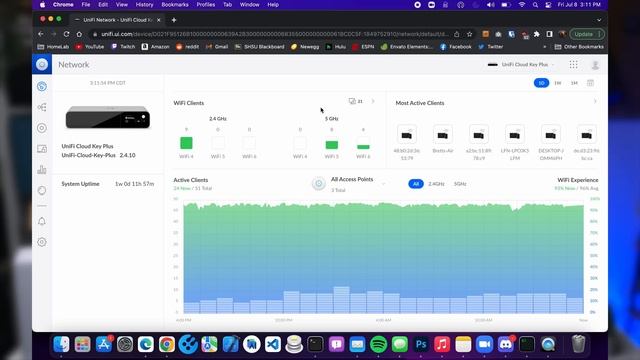Open the Statistics bar chart icon
This screenshot has width=640, height=360.
point(42,170)
